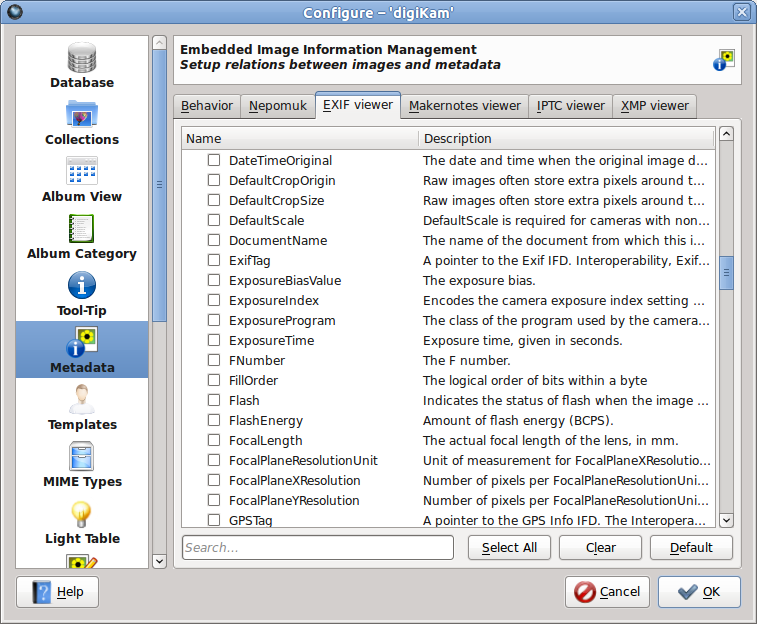The width and height of the screenshot is (757, 624).
Task: Click the KDE globe icon in title bar
Action: pyautogui.click(x=15, y=12)
